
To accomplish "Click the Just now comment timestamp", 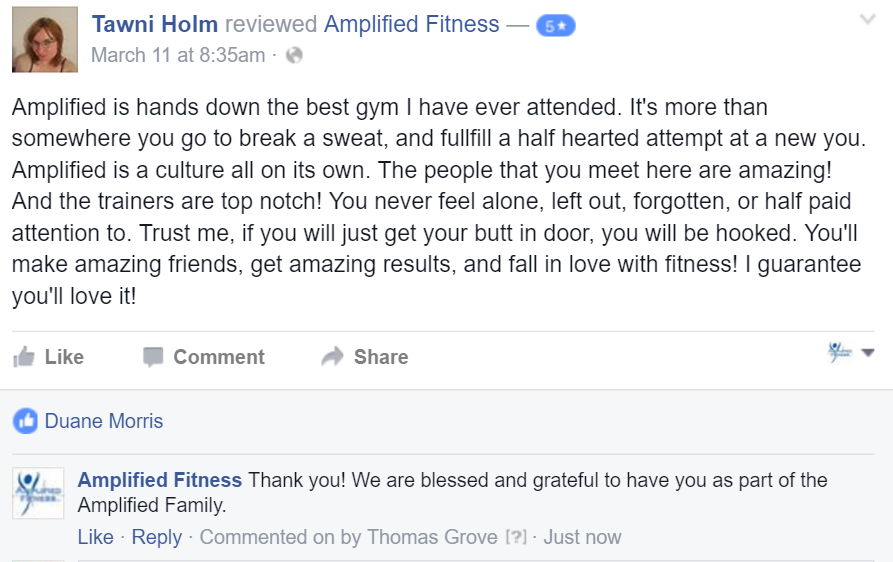I will pos(582,537).
